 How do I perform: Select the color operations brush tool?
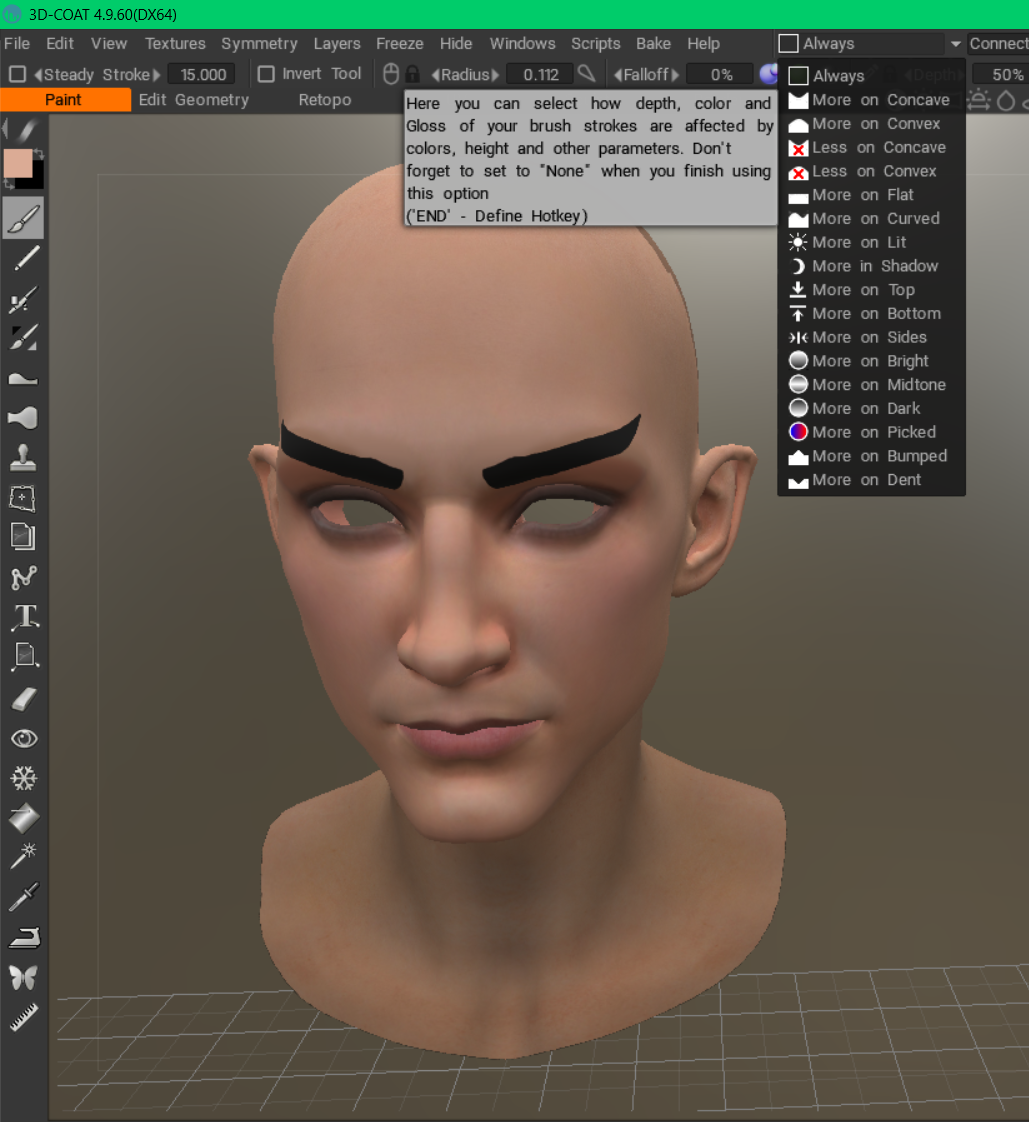coord(24,338)
